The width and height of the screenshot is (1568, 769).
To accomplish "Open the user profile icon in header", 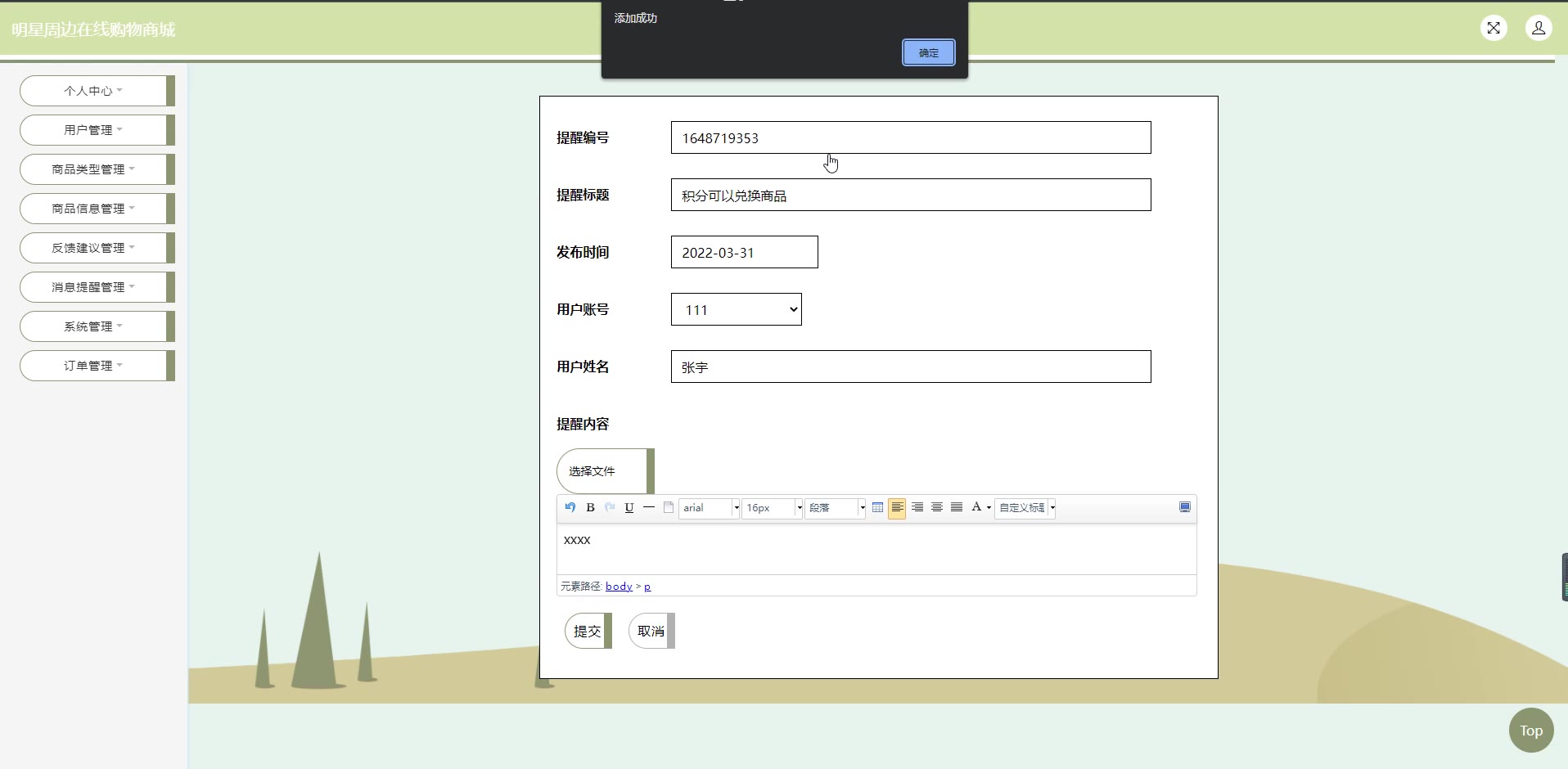I will 1539,29.
